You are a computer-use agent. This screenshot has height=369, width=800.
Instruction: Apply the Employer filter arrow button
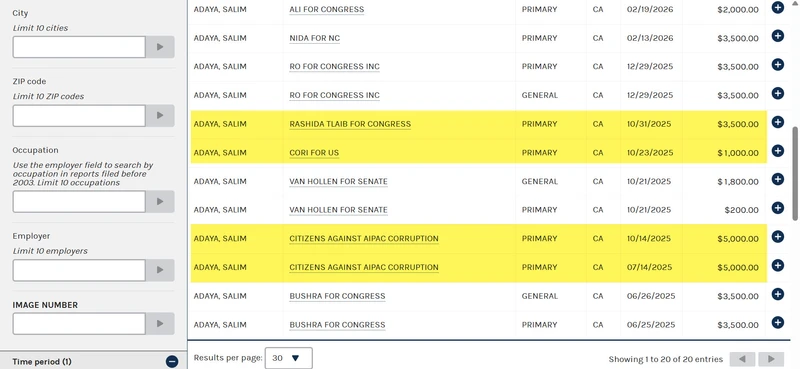(x=160, y=270)
